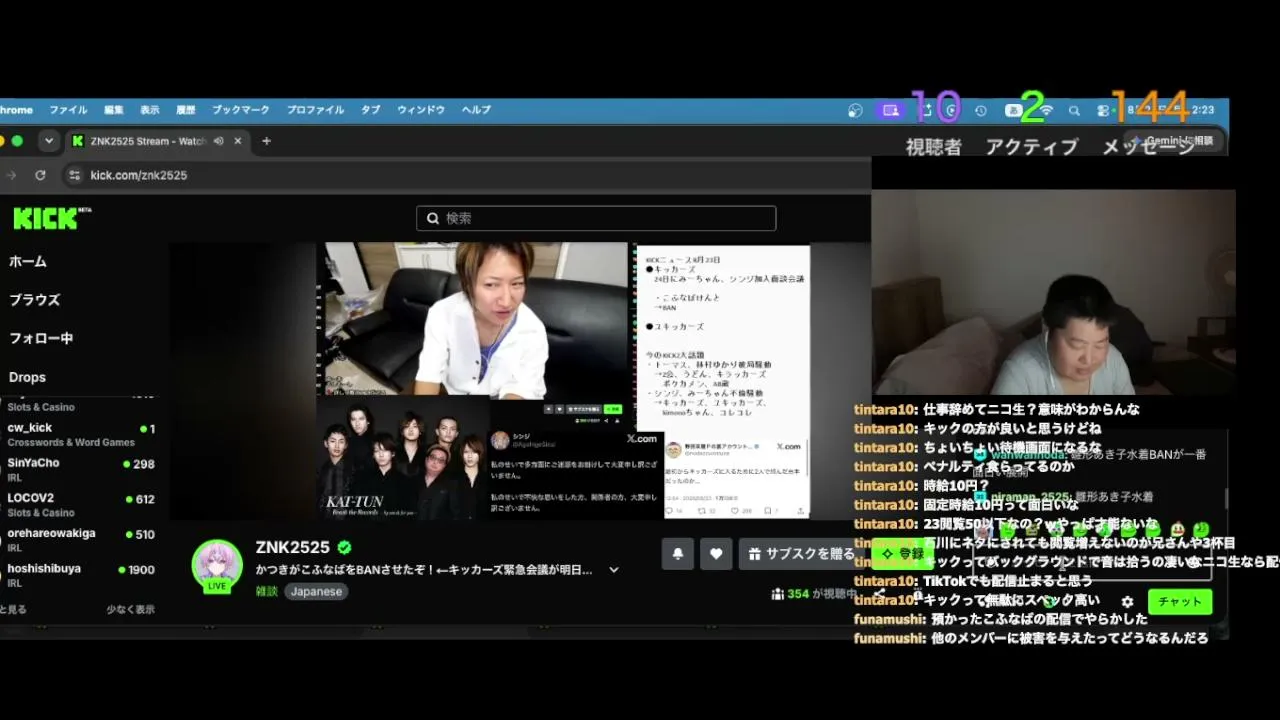The width and height of the screenshot is (1280, 720).
Task: Open cw_kick channel in recommended list
Action: pyautogui.click(x=80, y=435)
